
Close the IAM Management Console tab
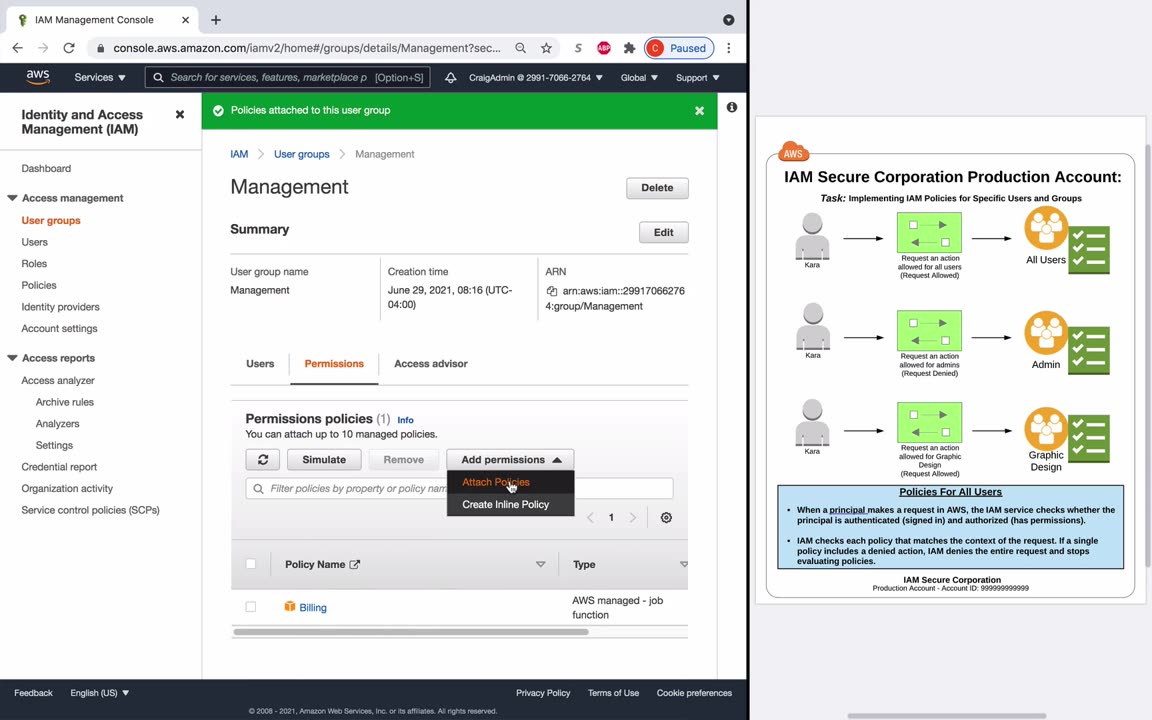[185, 20]
